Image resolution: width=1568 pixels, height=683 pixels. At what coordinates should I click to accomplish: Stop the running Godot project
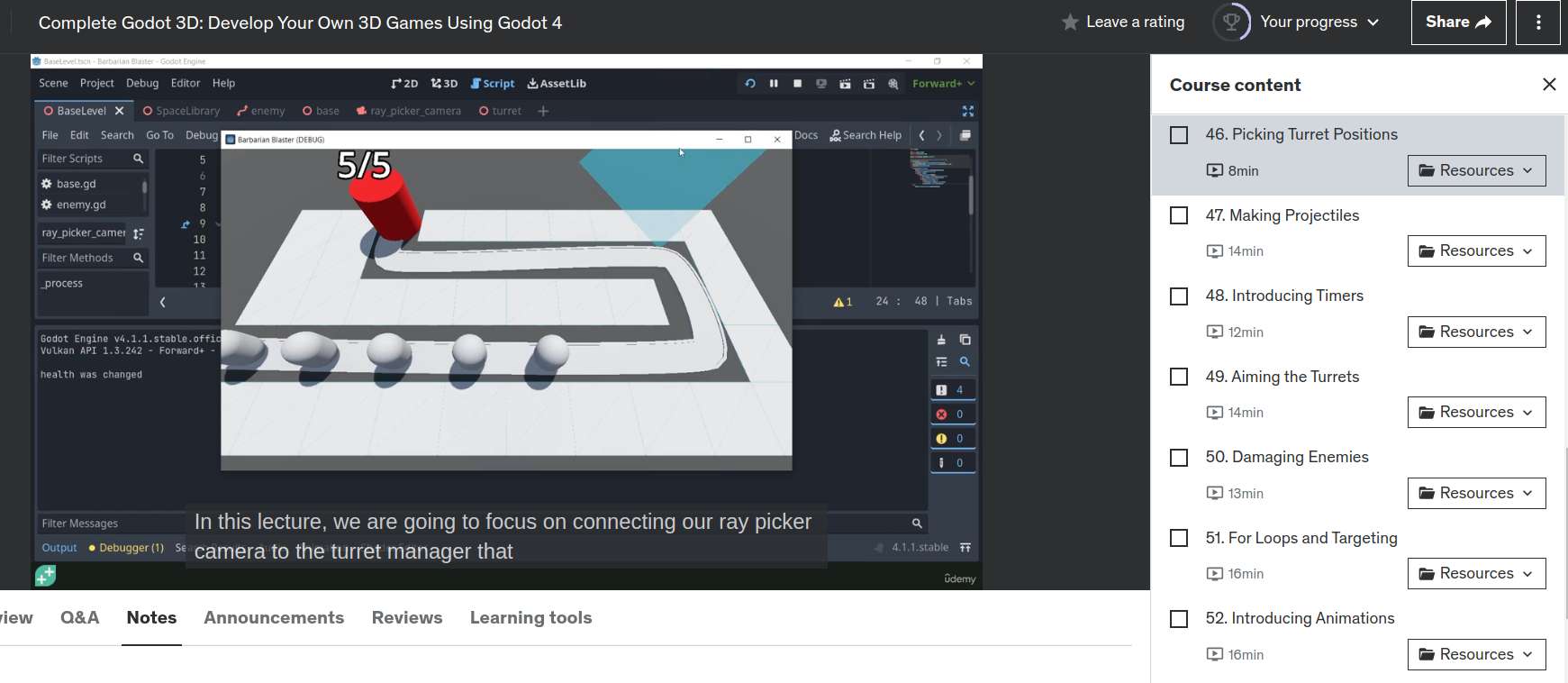797,84
